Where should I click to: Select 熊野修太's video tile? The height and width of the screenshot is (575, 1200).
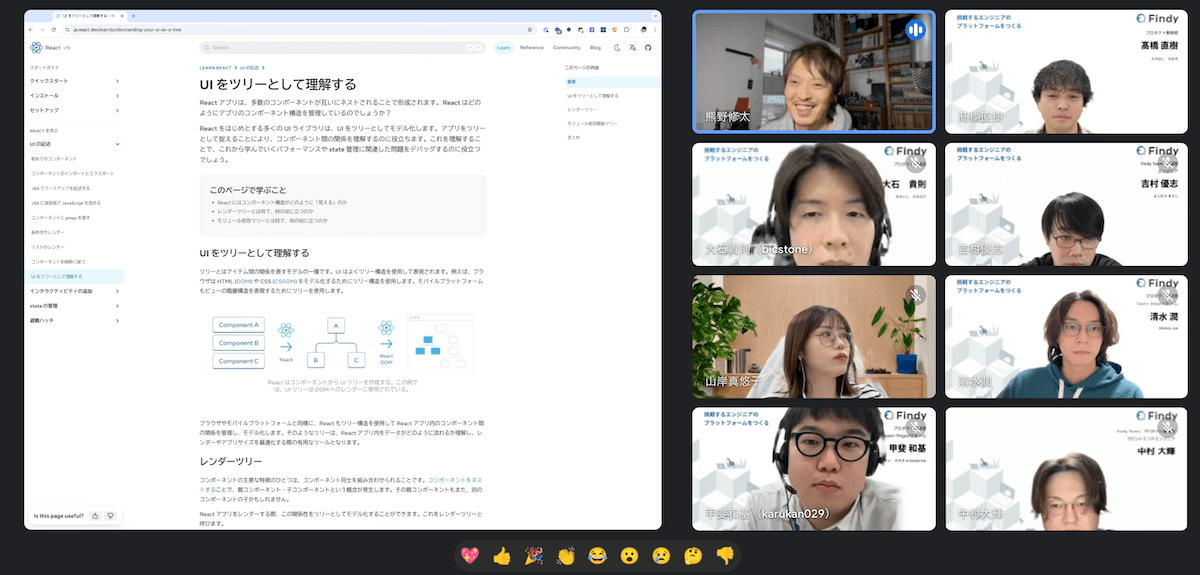point(813,73)
